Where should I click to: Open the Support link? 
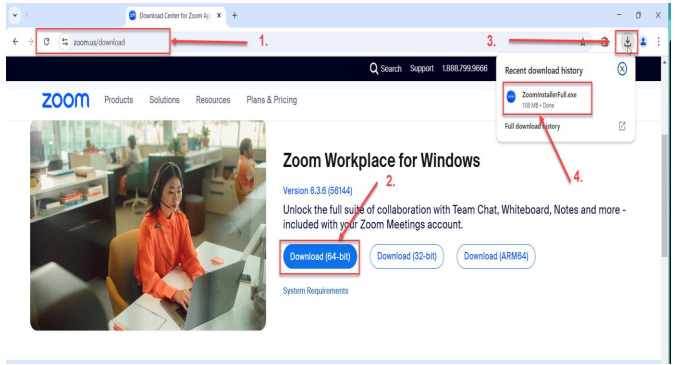coord(422,69)
